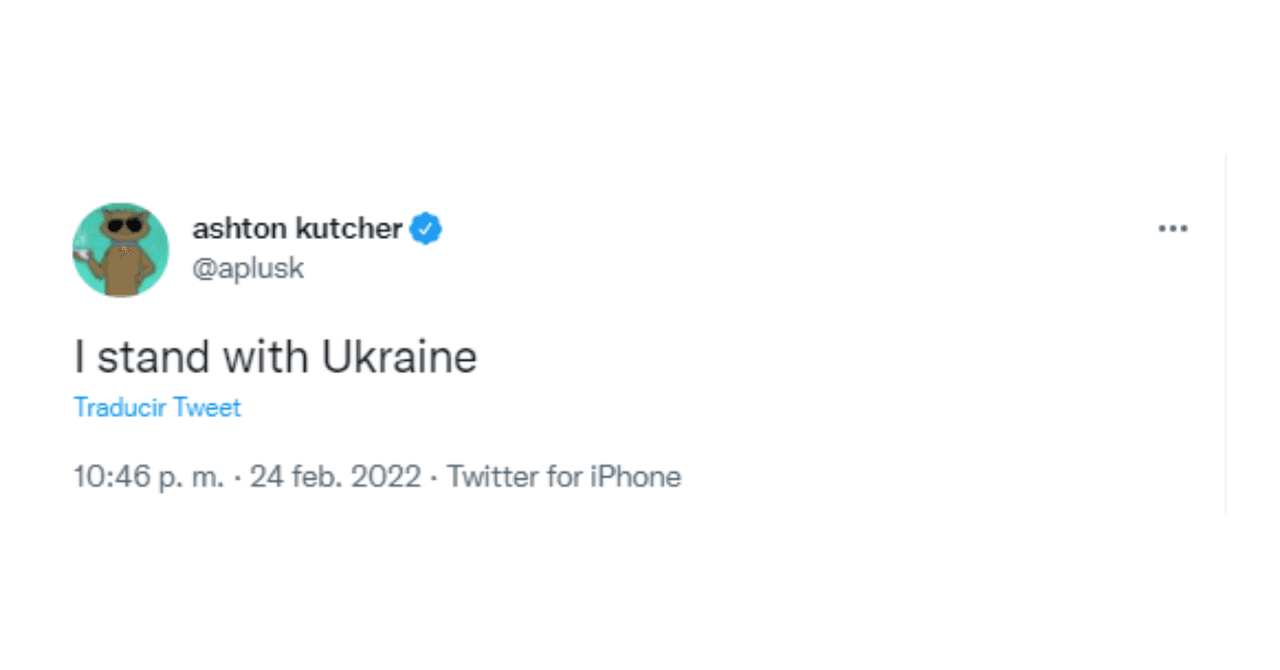The height and width of the screenshot is (670, 1280).
Task: Open tweet context menu via three dots
Action: pyautogui.click(x=1172, y=228)
